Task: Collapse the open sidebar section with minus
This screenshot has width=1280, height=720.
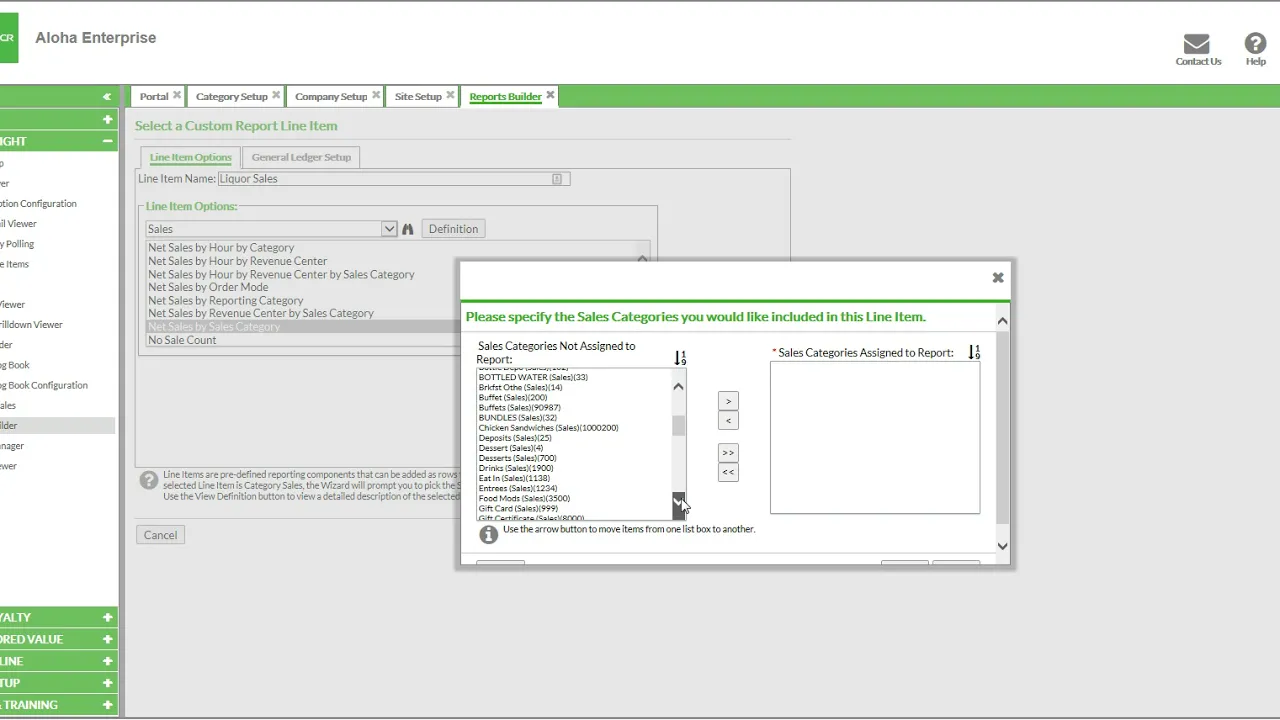Action: pos(107,142)
